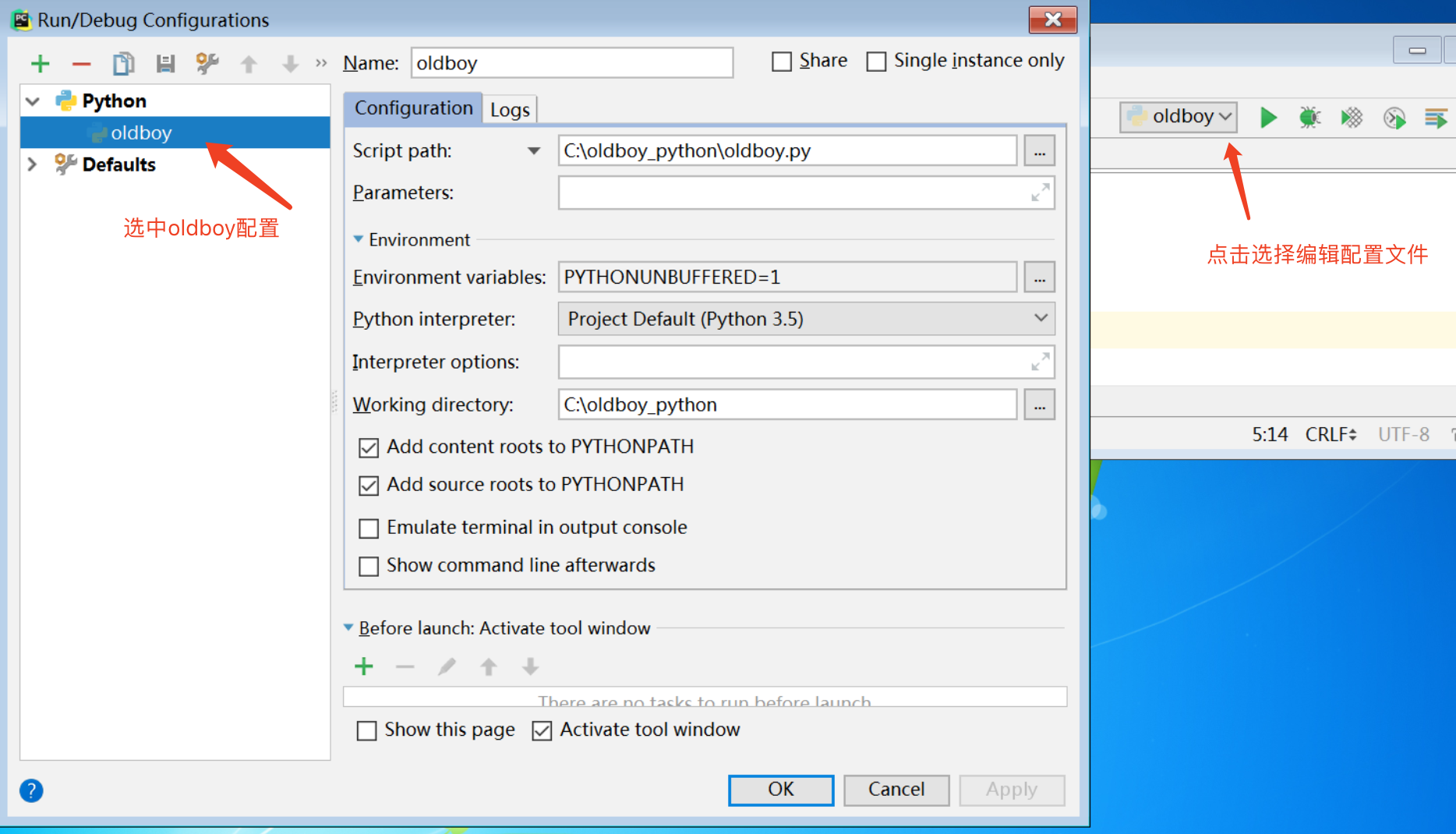Click the Script path text field
The height and width of the screenshot is (834, 1456).
point(787,150)
